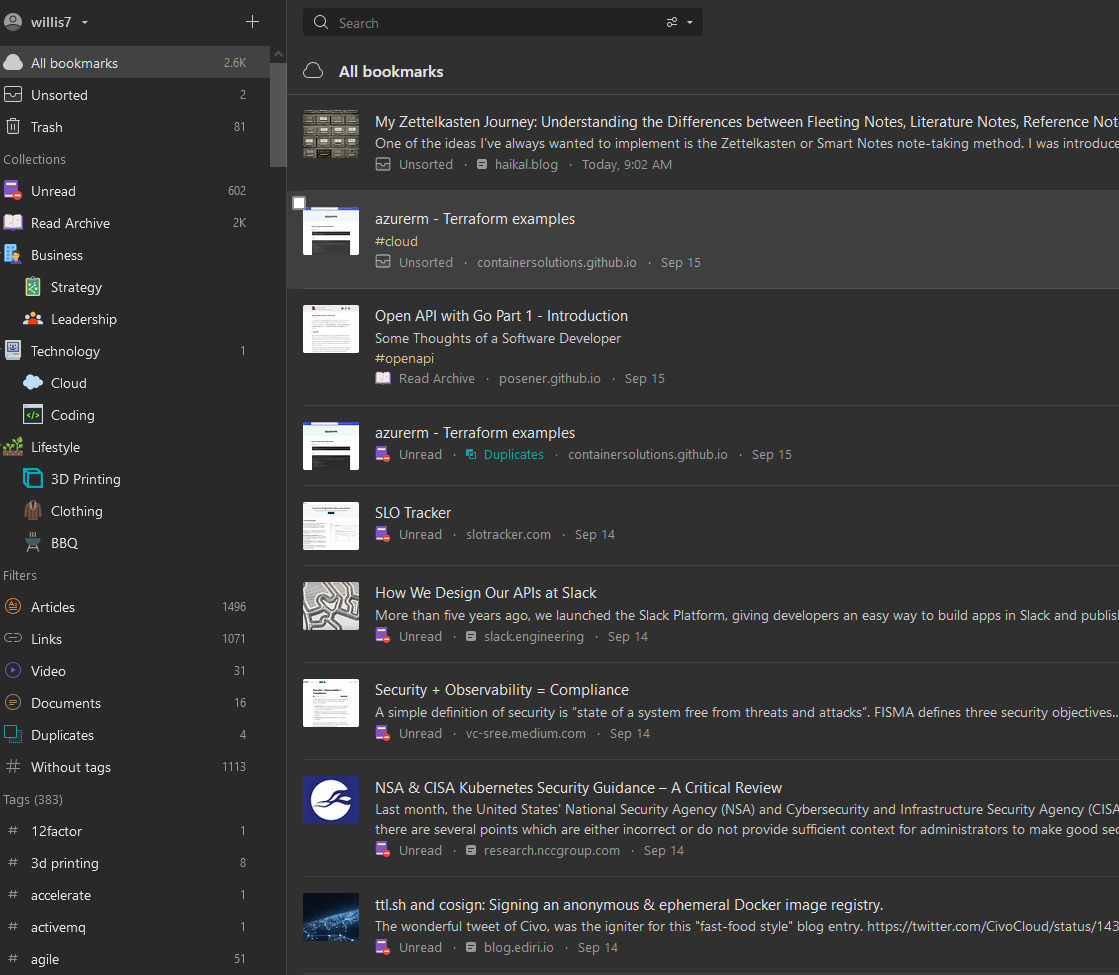Open the Clothing collection icon
The height and width of the screenshot is (975, 1119).
(x=33, y=510)
